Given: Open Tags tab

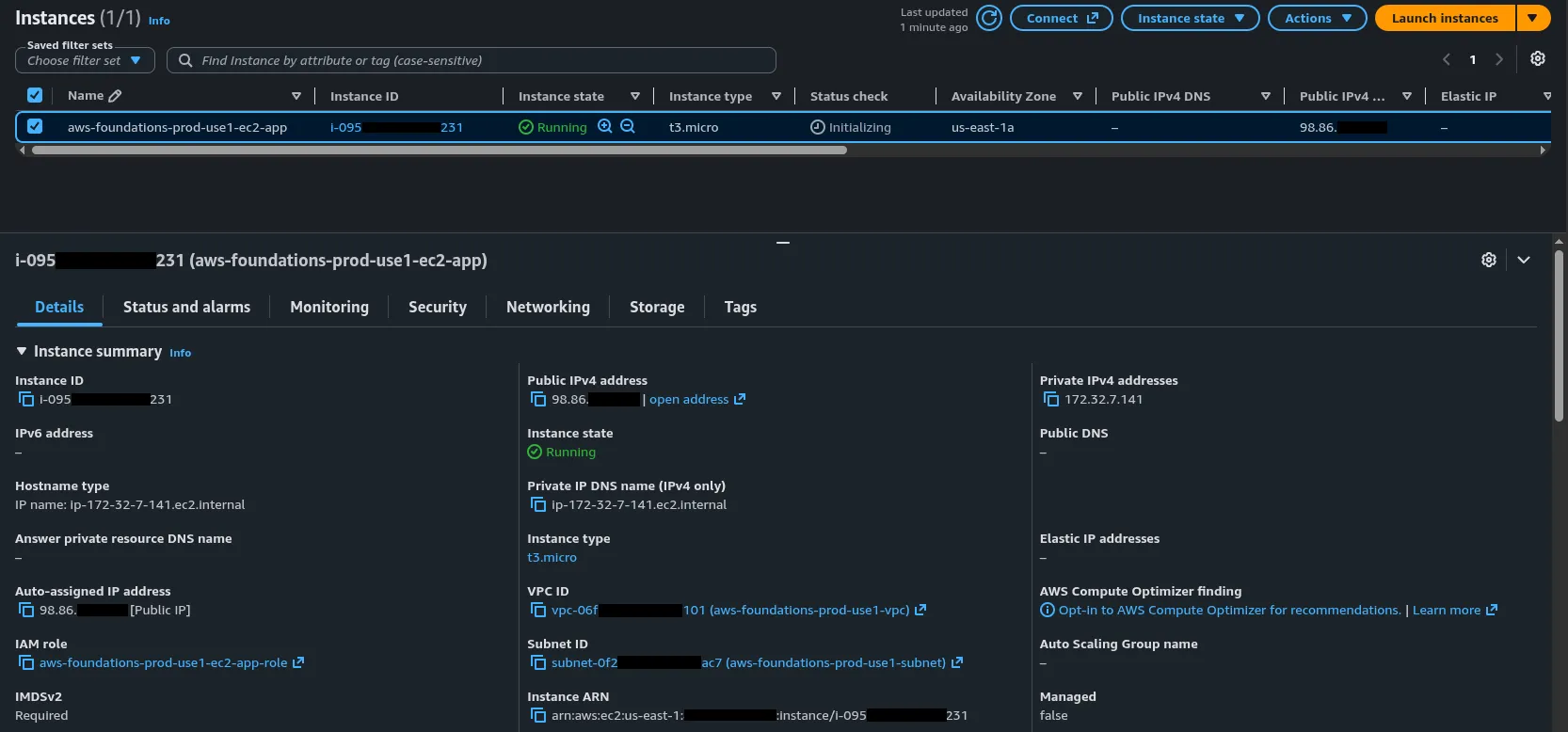Looking at the screenshot, I should pos(741,307).
